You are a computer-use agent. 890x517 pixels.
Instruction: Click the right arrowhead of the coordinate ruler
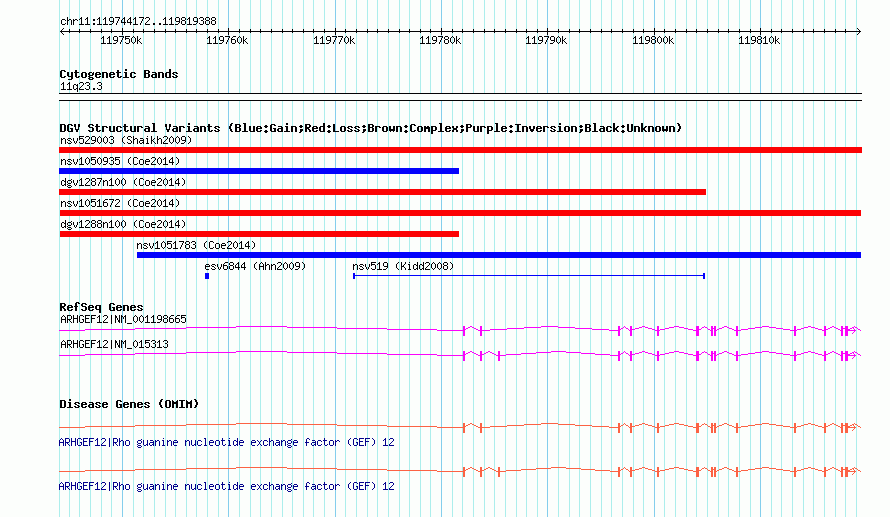859,32
